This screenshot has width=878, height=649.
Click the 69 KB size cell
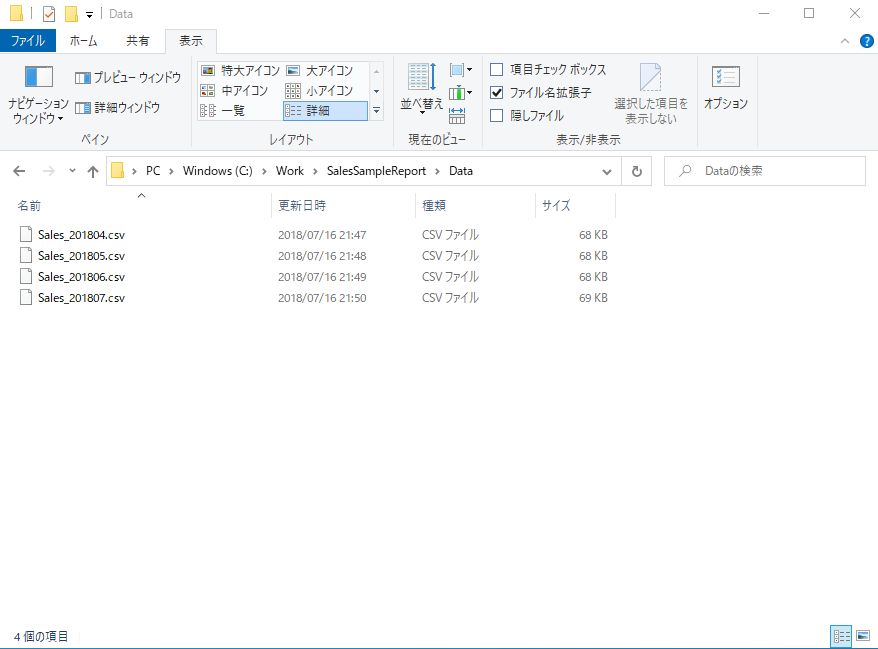click(593, 298)
